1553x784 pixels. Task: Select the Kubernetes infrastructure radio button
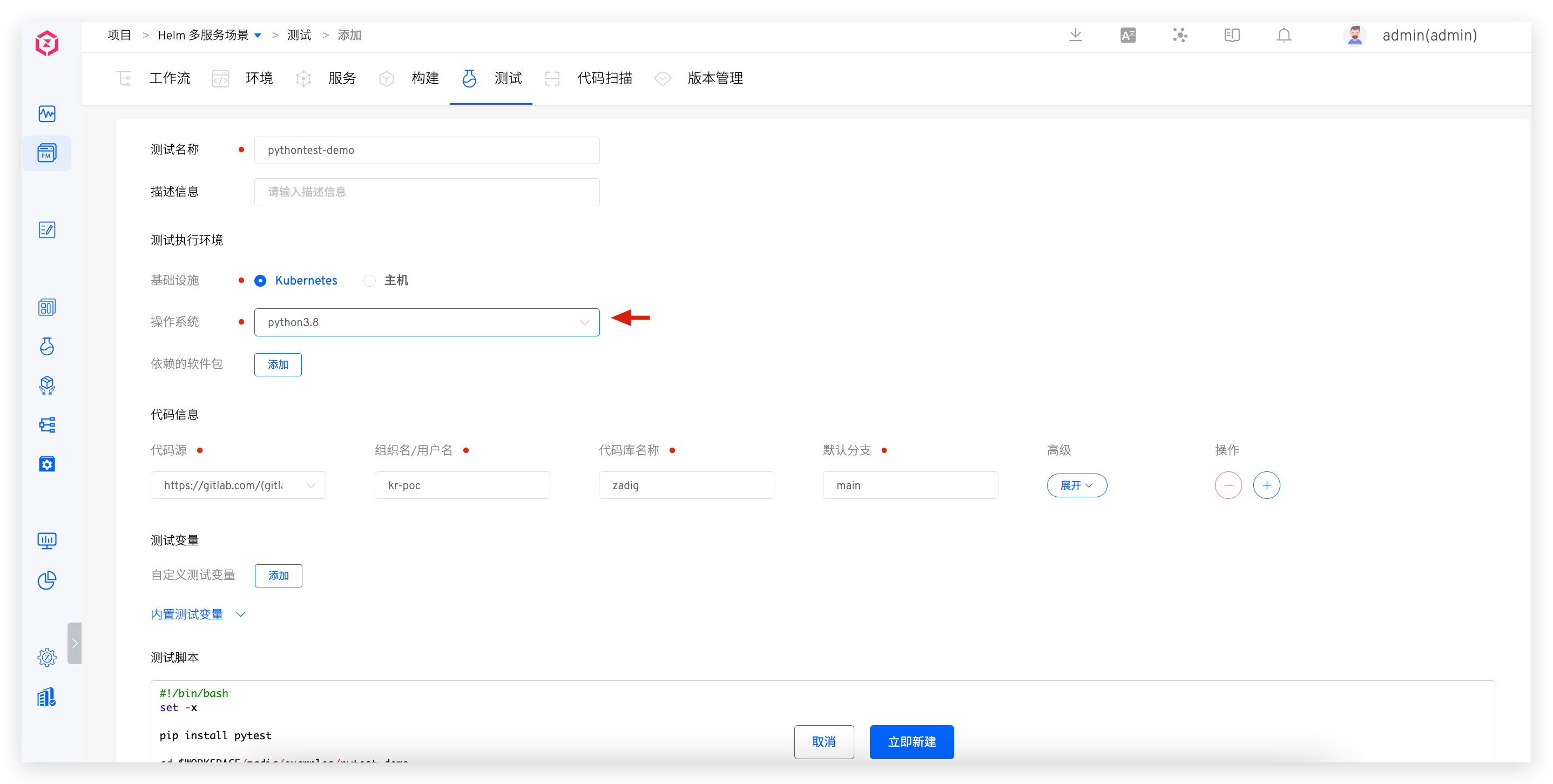pyautogui.click(x=260, y=281)
